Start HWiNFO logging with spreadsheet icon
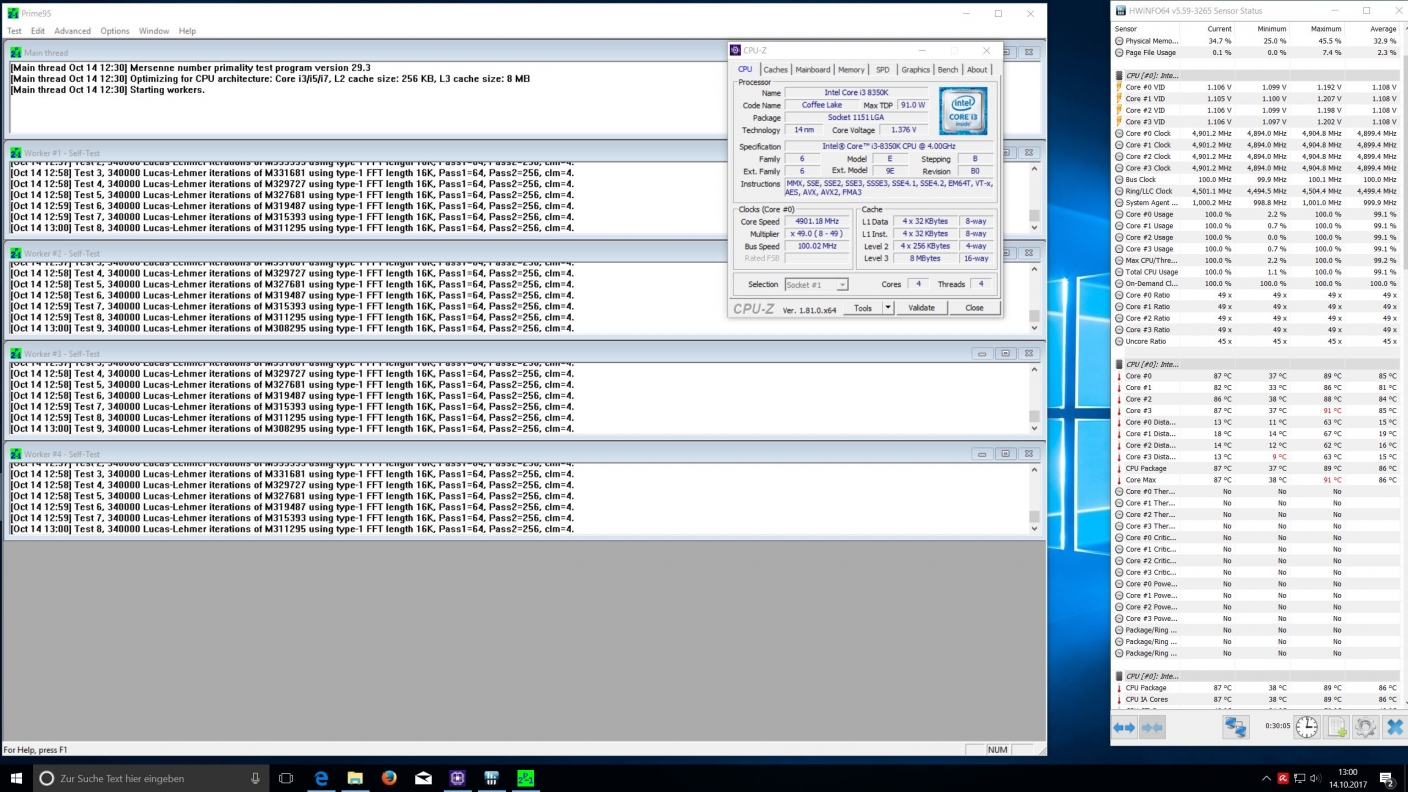The width and height of the screenshot is (1408, 792). pos(1336,728)
